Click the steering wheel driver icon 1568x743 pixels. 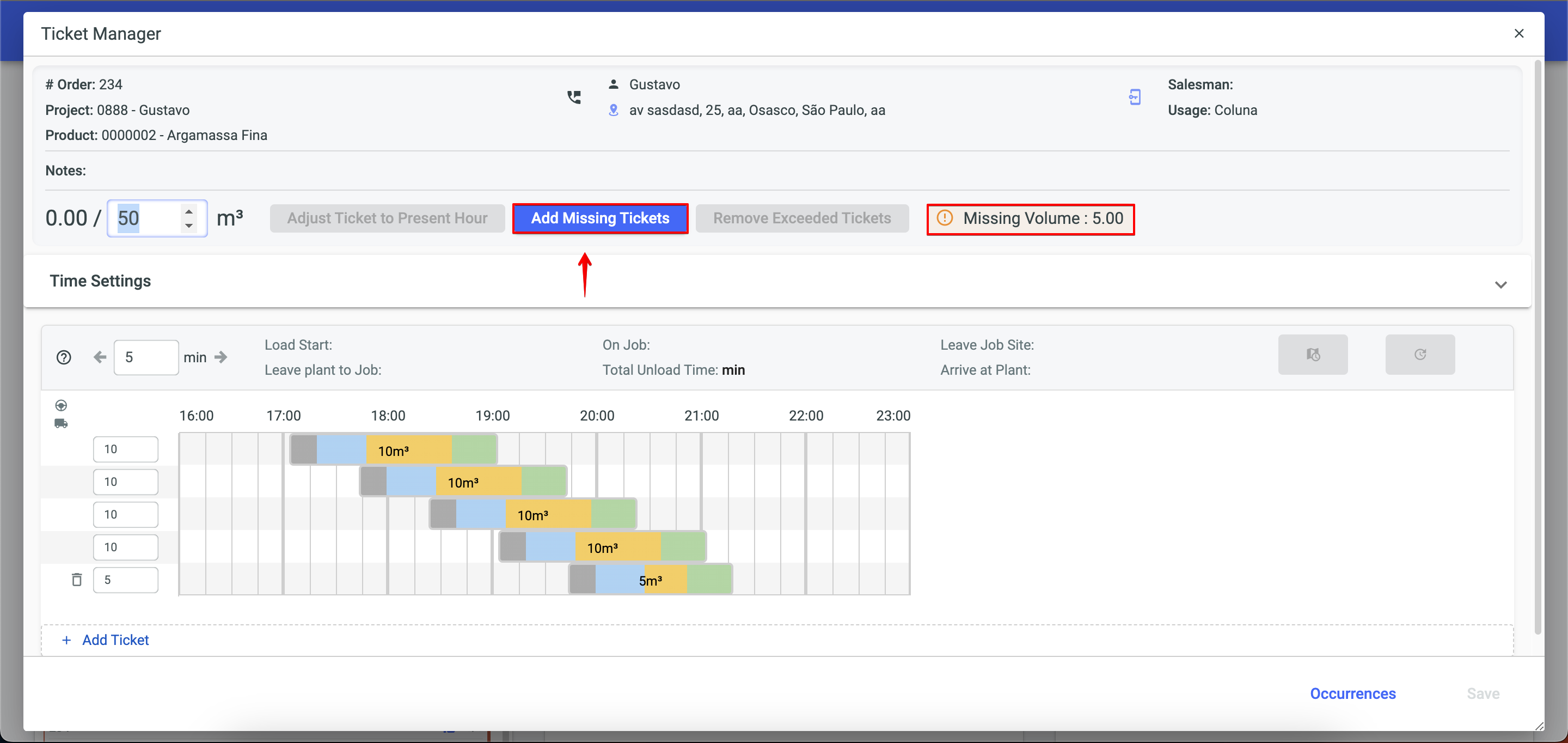[61, 406]
